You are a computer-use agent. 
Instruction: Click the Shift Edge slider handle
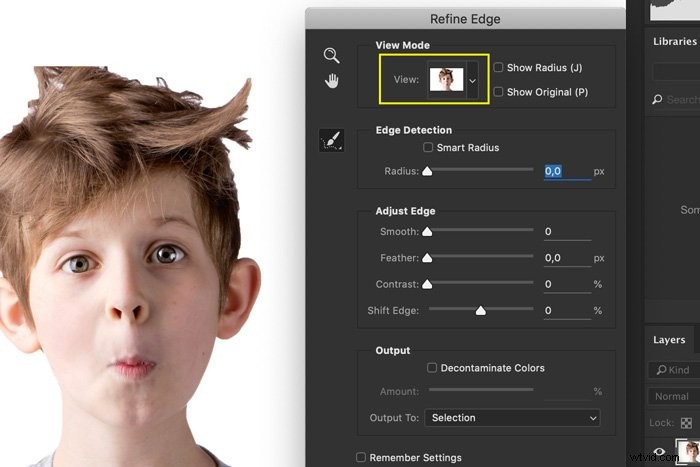(x=481, y=310)
